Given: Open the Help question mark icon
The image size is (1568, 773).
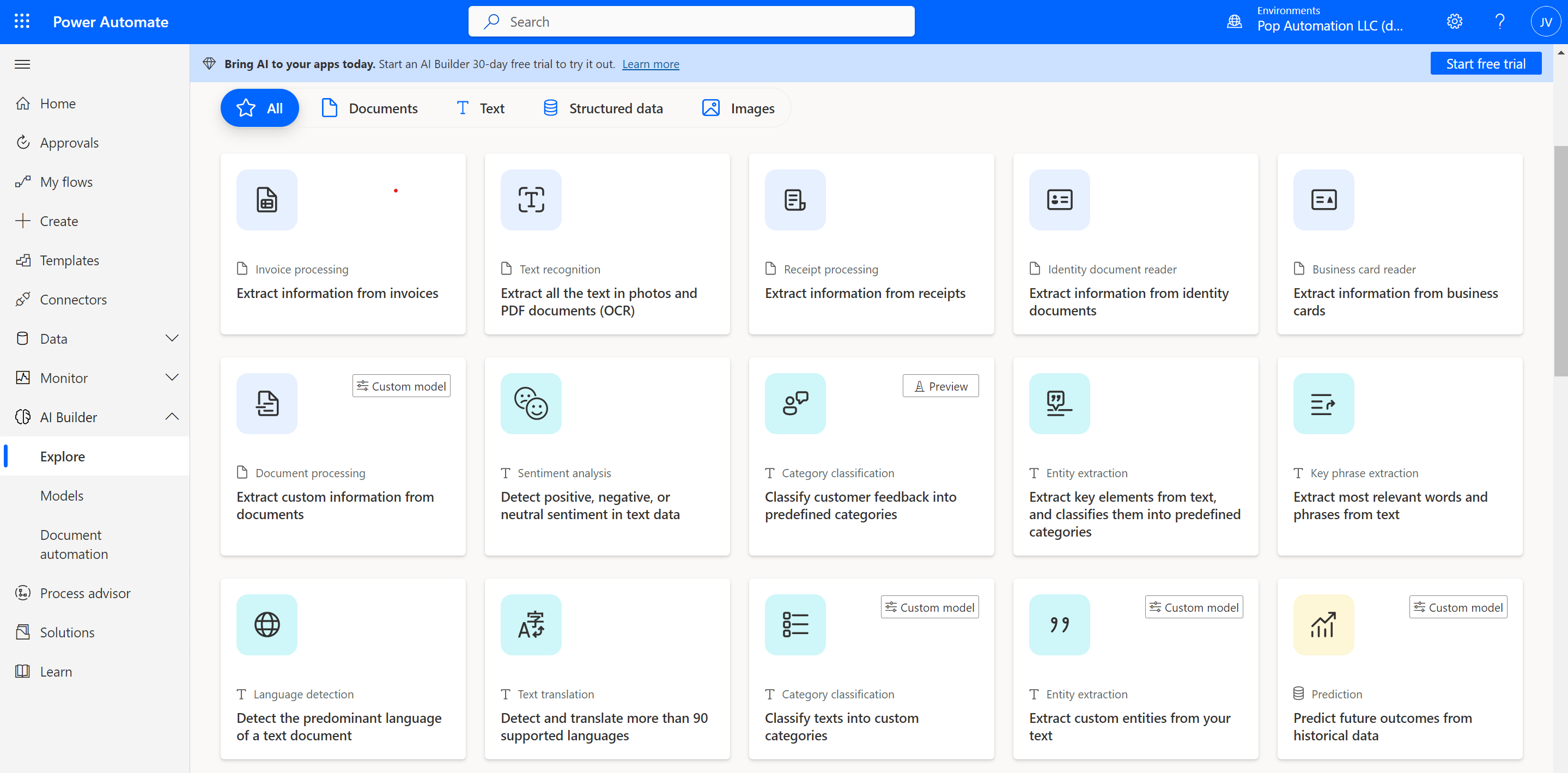Looking at the screenshot, I should [x=1500, y=21].
